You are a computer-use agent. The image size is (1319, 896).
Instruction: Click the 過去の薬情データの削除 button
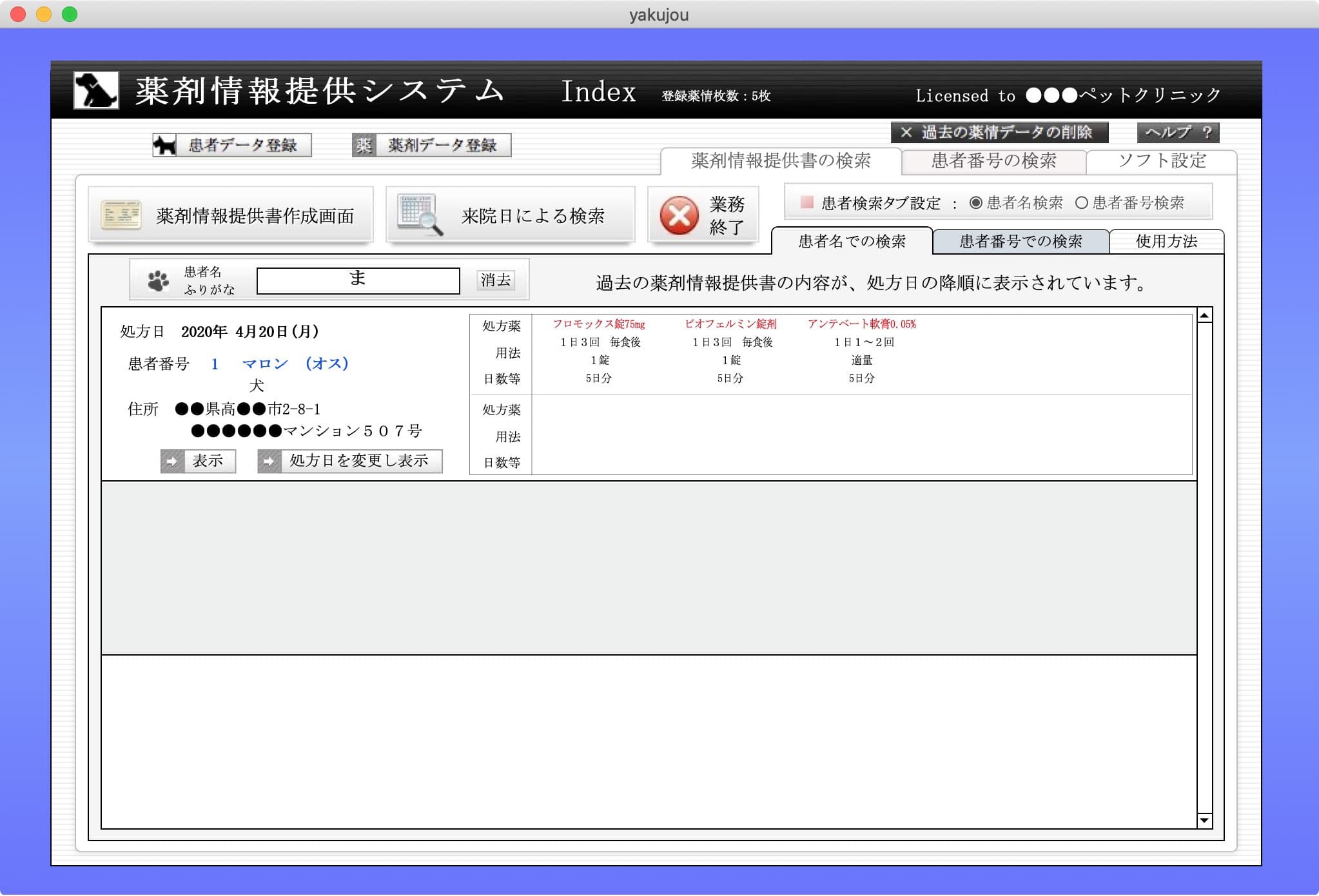(x=999, y=132)
